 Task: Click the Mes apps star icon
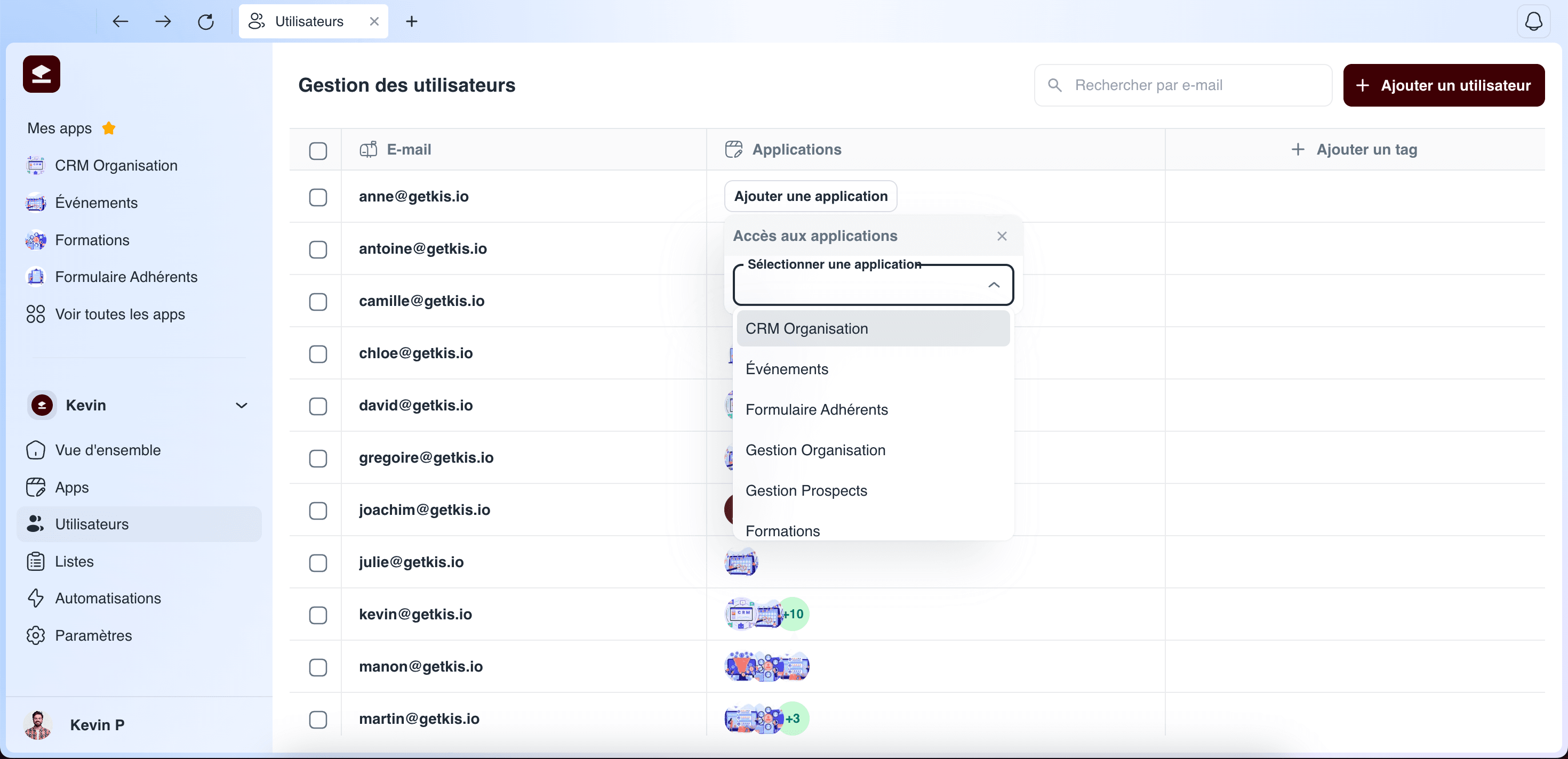coord(109,128)
